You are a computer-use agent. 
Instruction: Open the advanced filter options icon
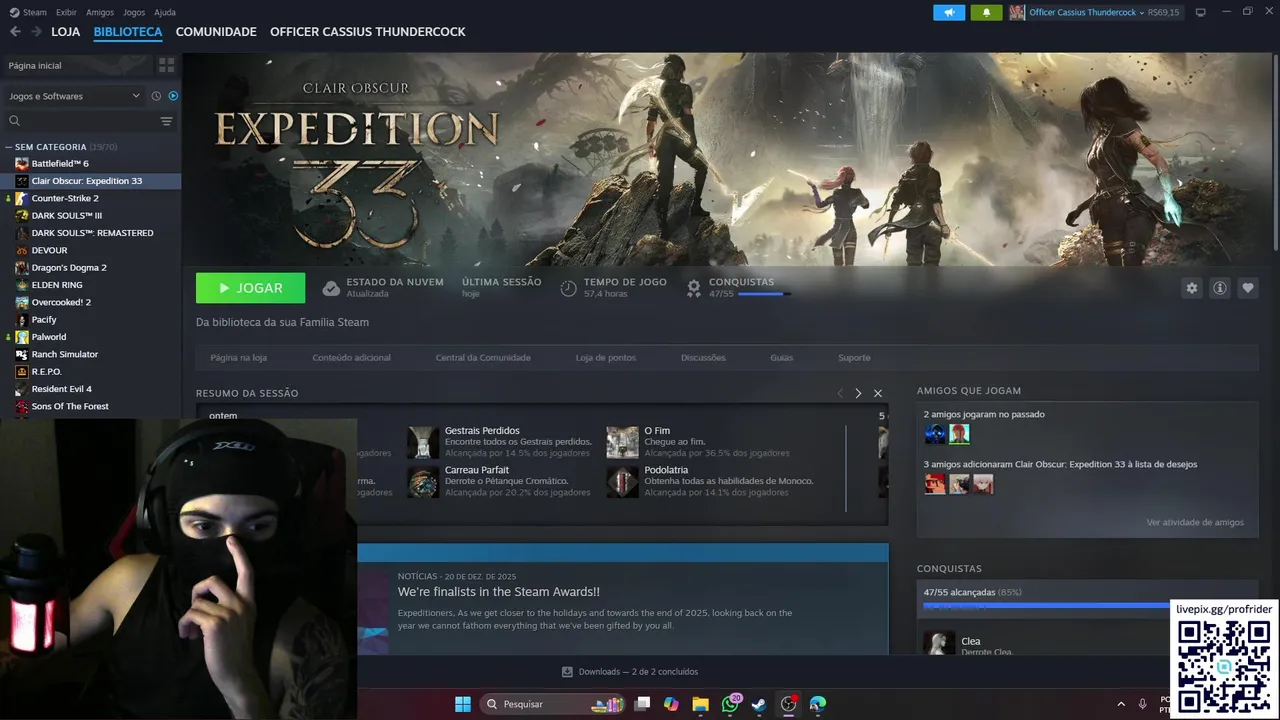[167, 121]
